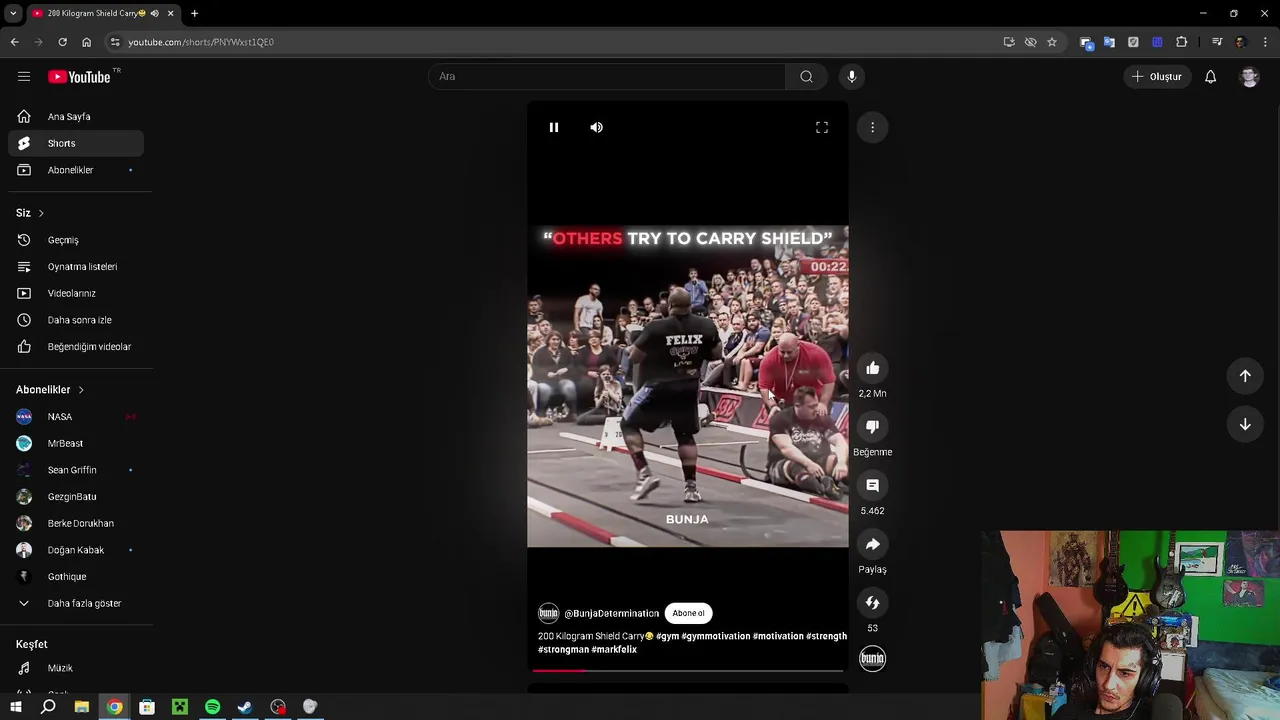
Task: Open the #markfelix hashtag
Action: point(614,650)
